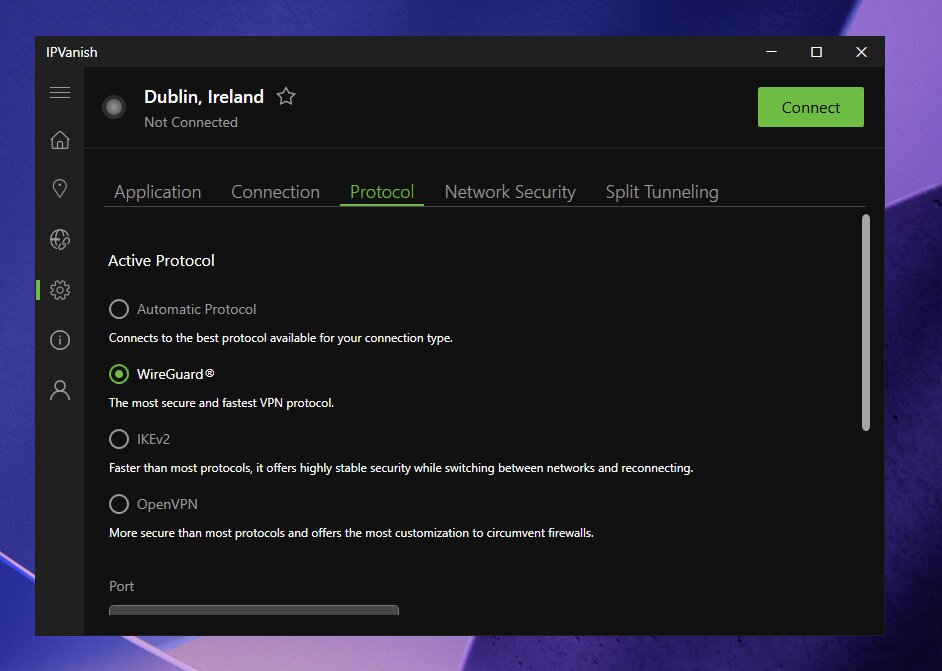Image resolution: width=942 pixels, height=671 pixels.
Task: Select the WireGuard radio button
Action: pos(119,374)
